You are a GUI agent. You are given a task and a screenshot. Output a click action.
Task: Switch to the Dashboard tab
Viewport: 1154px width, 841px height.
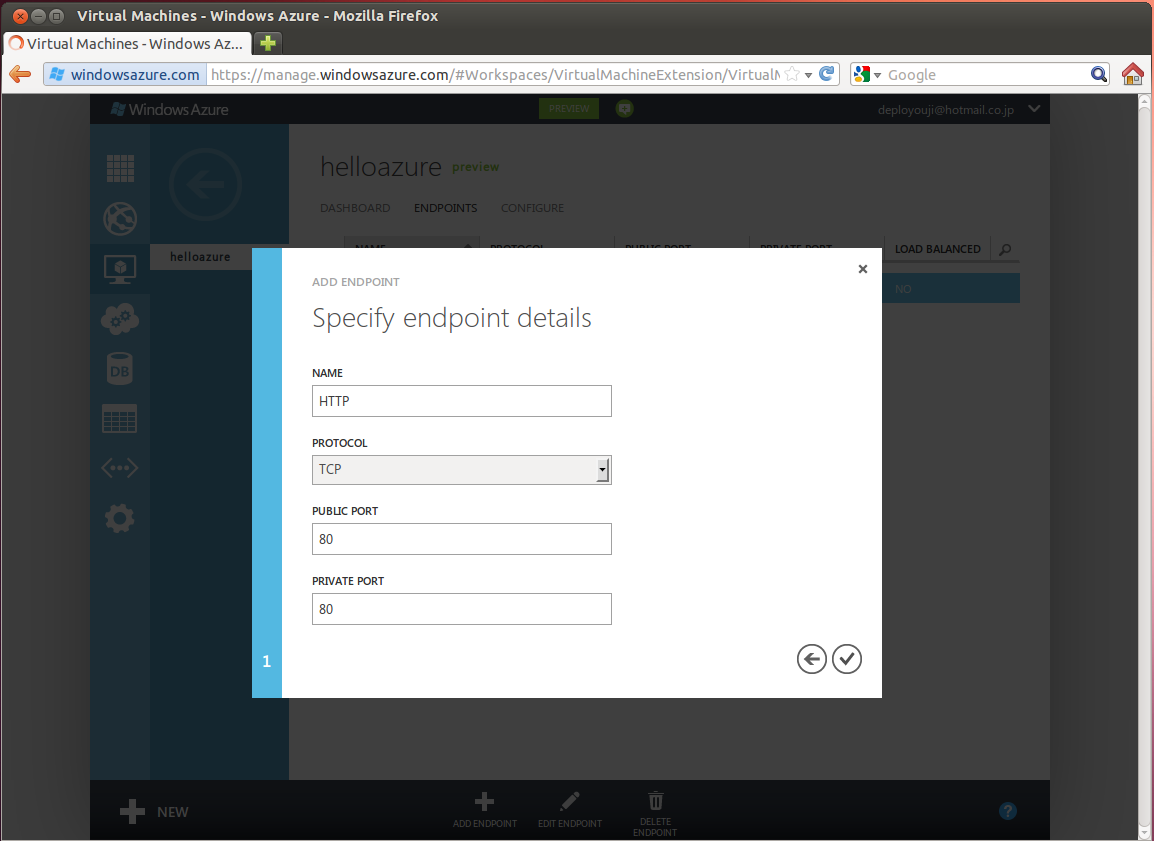pos(355,208)
